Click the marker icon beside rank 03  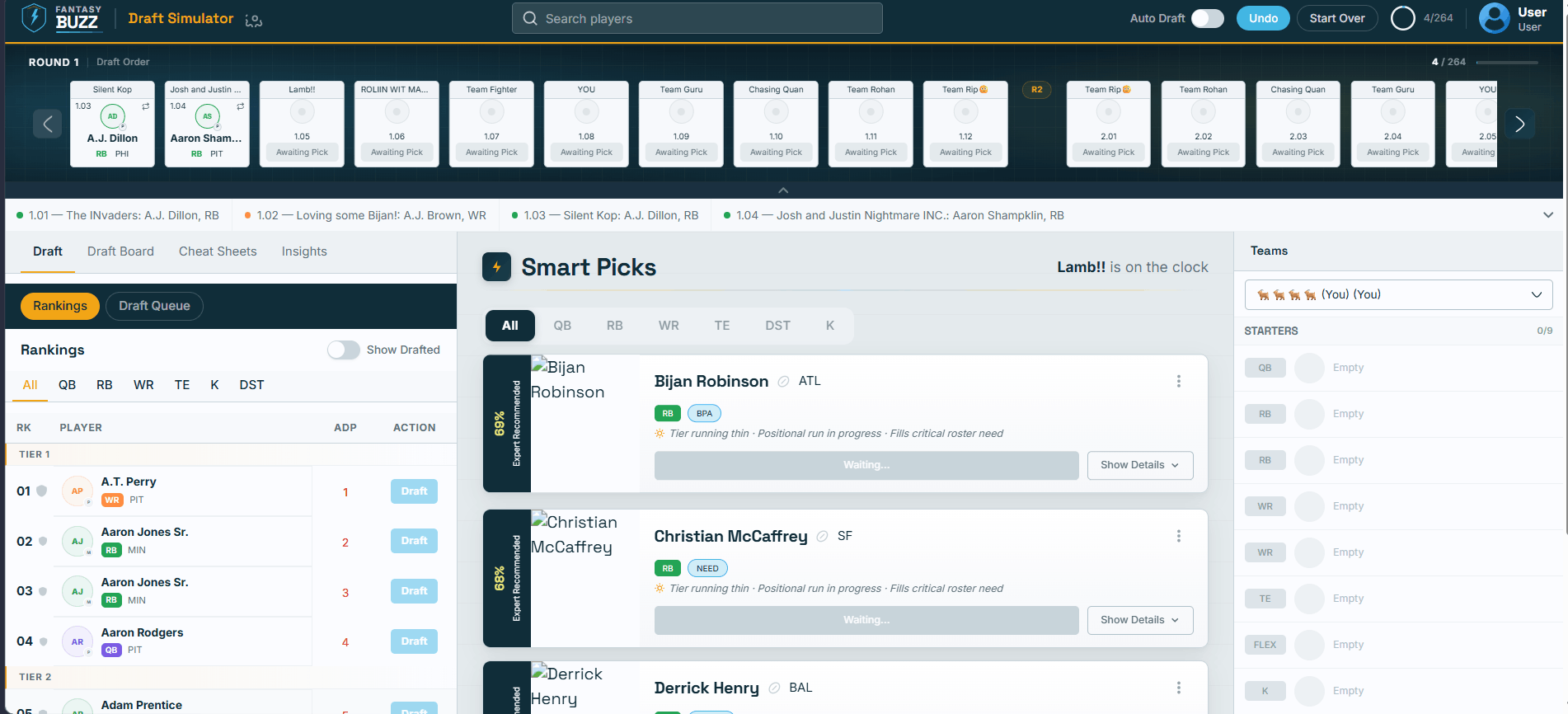click(43, 591)
